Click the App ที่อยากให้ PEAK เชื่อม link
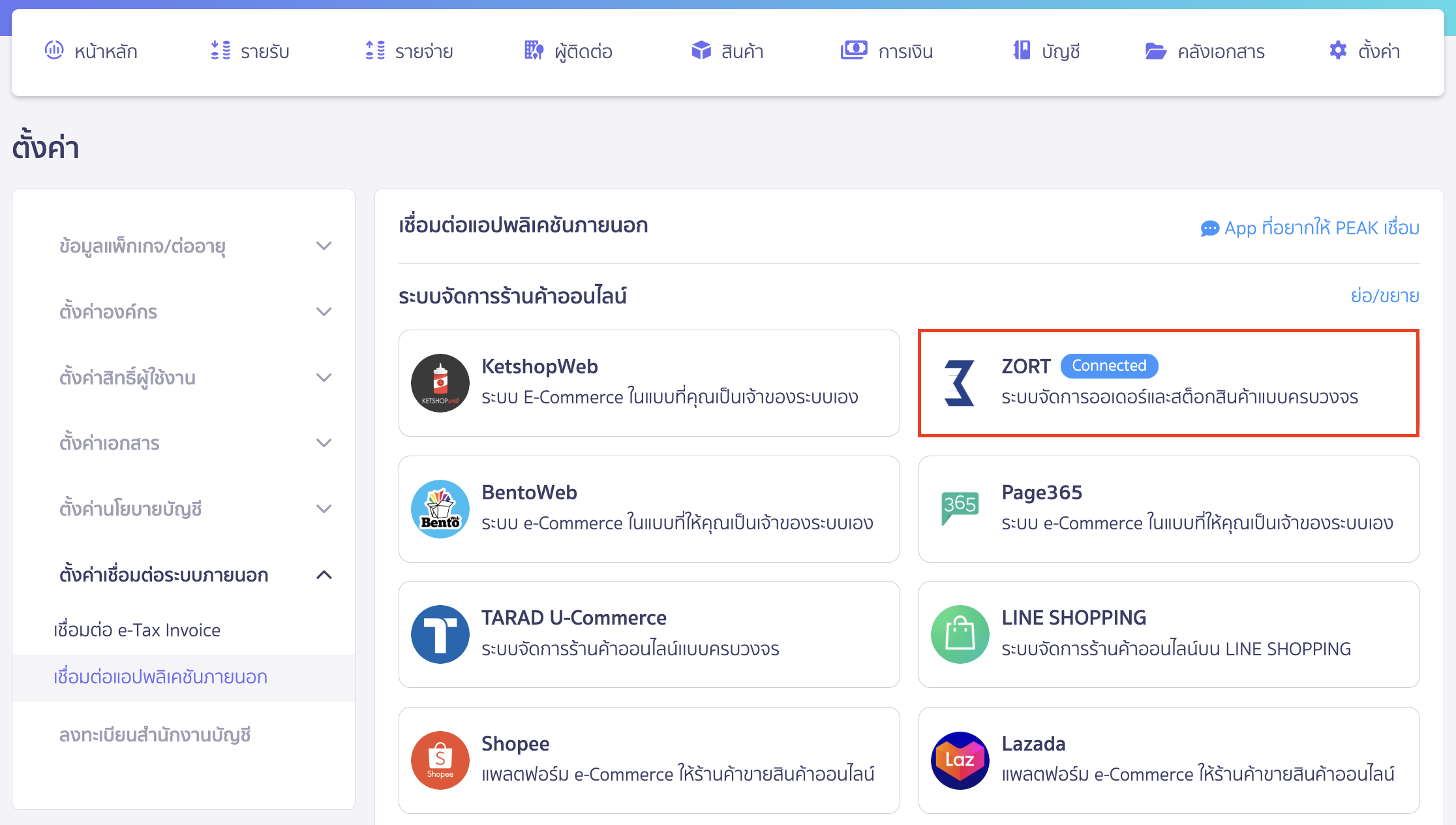1456x825 pixels. click(x=1311, y=228)
